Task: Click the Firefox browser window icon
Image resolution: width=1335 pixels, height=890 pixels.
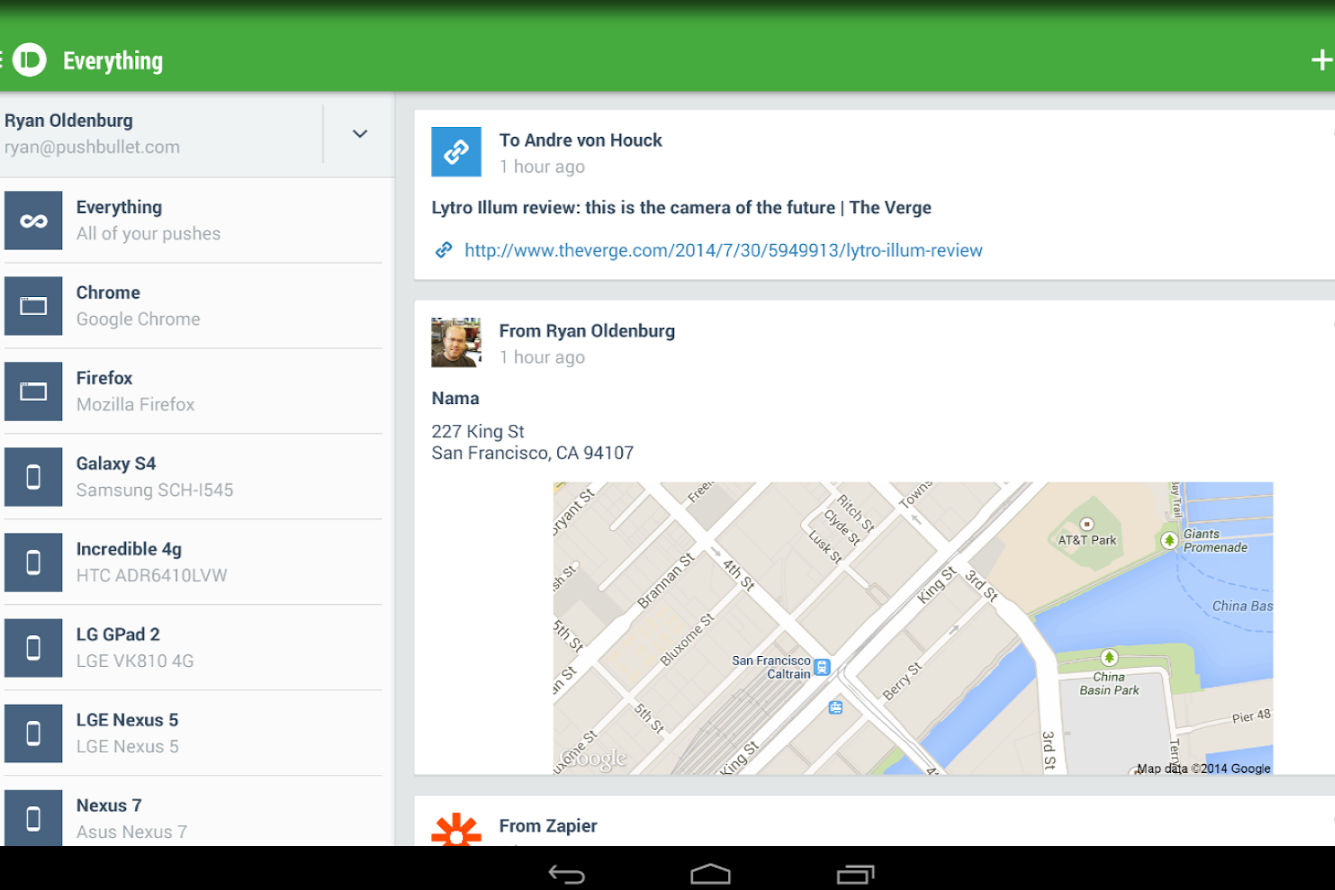Action: pyautogui.click(x=33, y=391)
